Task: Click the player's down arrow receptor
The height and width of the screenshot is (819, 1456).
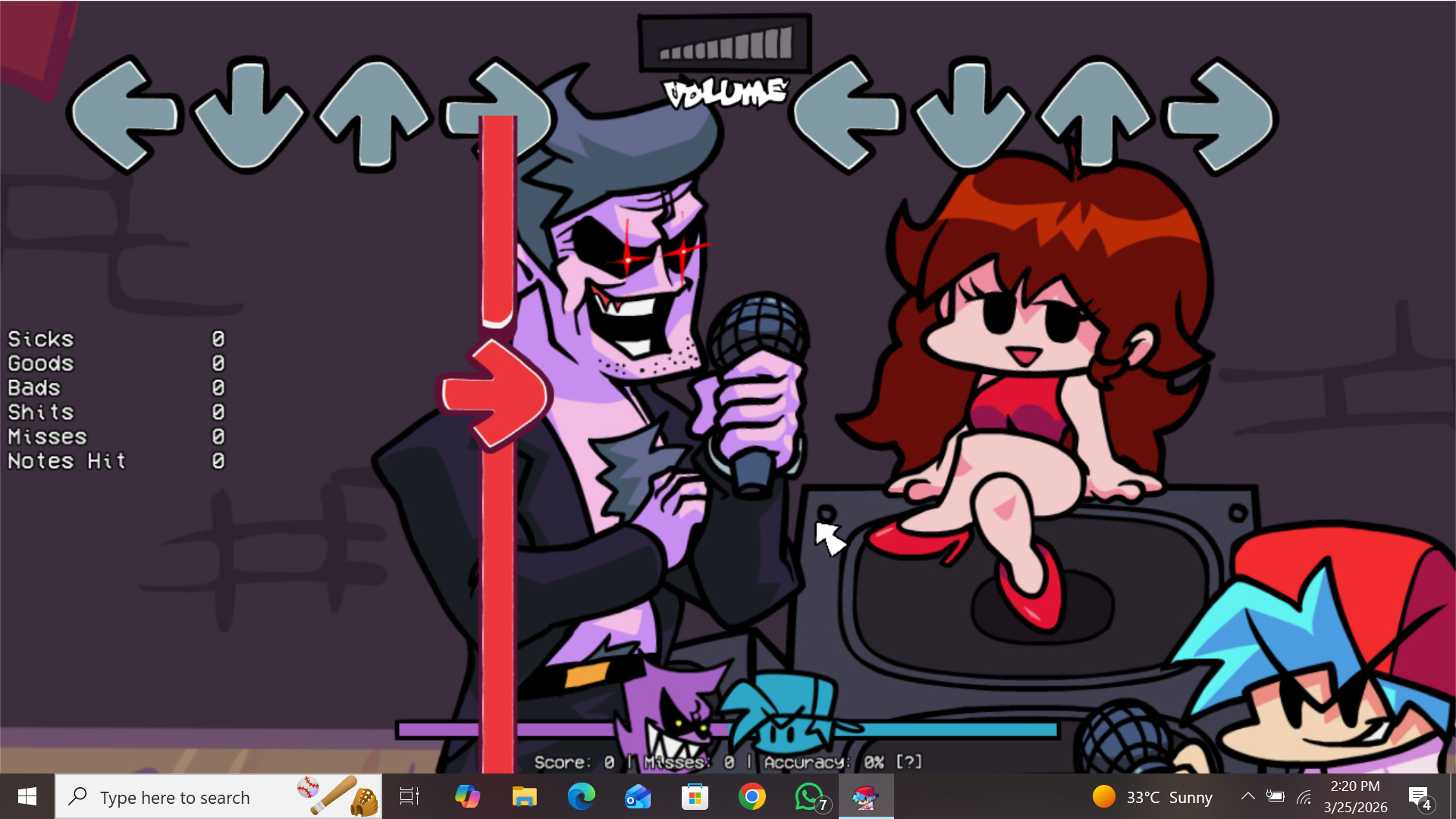Action: tap(970, 115)
